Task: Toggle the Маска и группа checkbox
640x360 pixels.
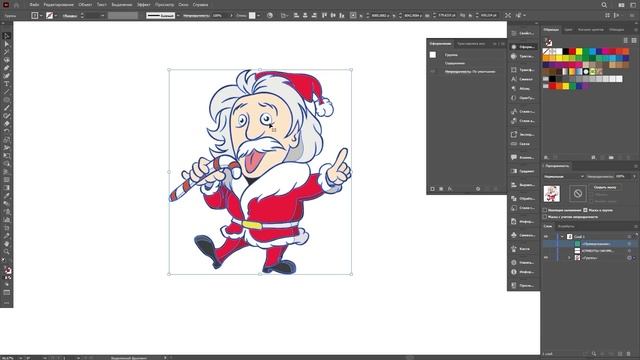Action: coord(585,210)
